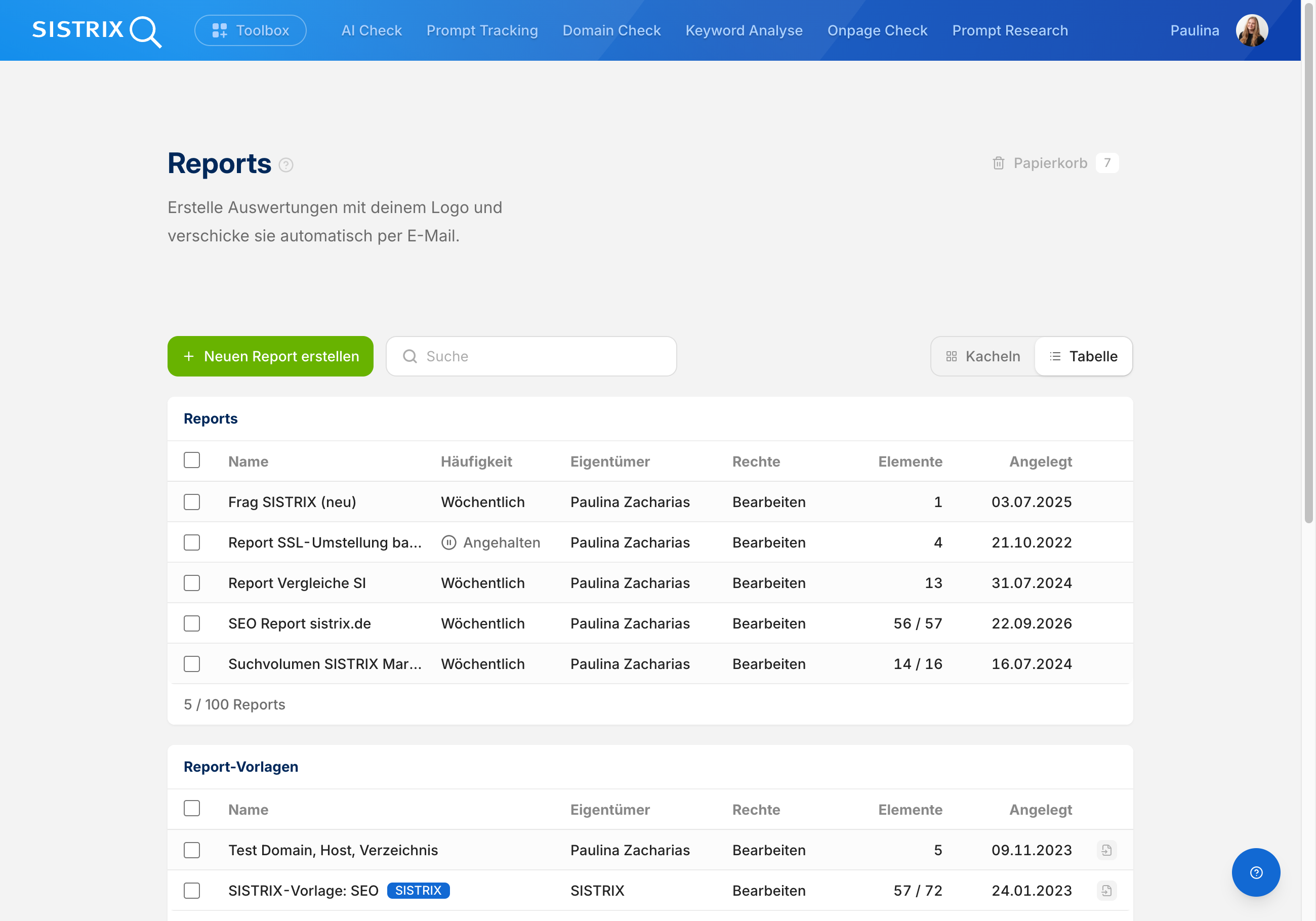Open Keyword Analyse in navigation
Image resolution: width=1316 pixels, height=921 pixels.
point(744,30)
